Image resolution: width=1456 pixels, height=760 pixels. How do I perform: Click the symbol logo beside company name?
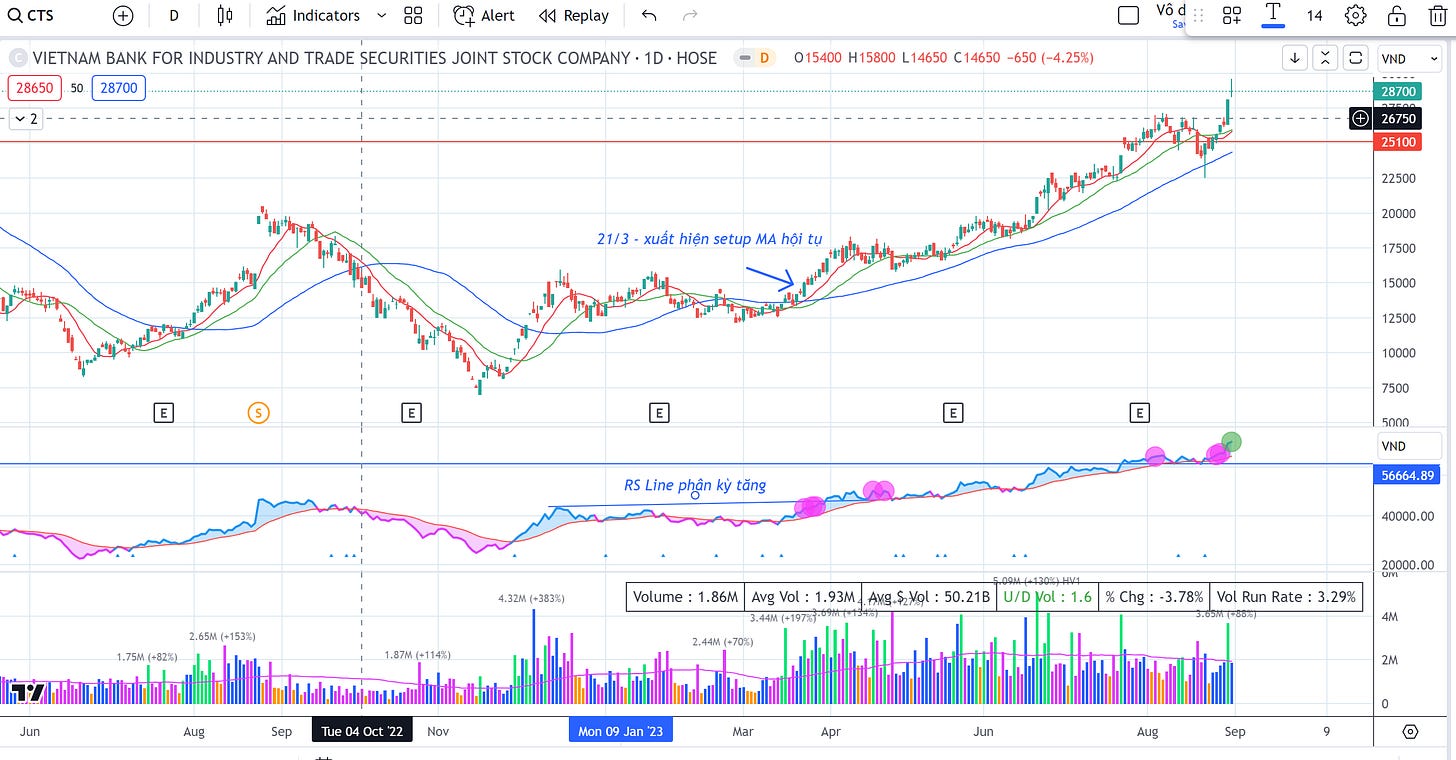(x=16, y=58)
